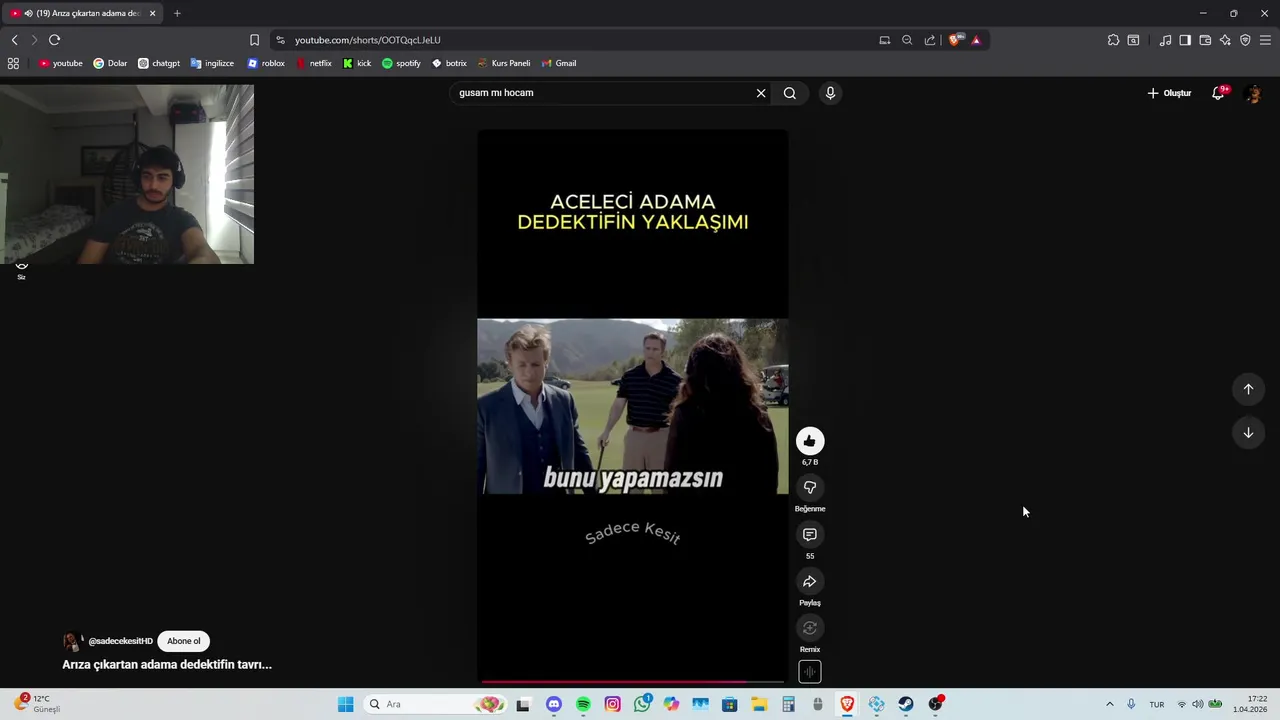This screenshot has width=1280, height=720.
Task: Open the youtube bookmark
Action: coord(61,63)
